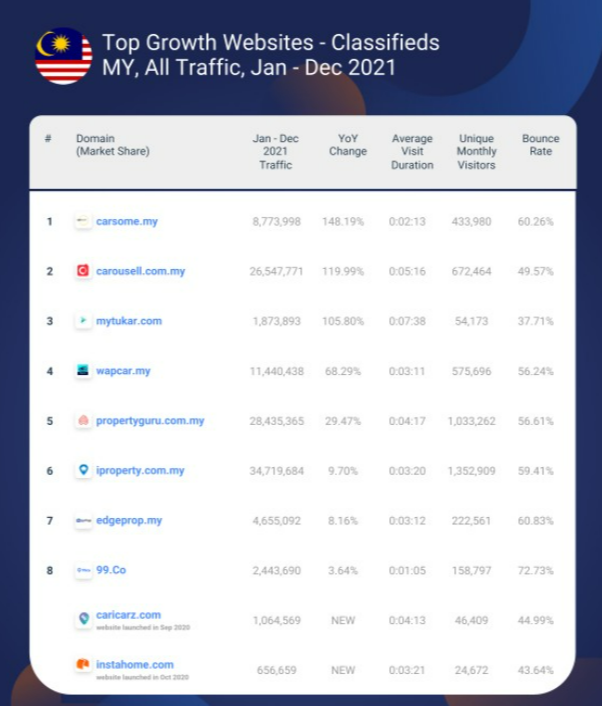
Task: Select YoY change value 9.70%
Action: click(x=343, y=471)
